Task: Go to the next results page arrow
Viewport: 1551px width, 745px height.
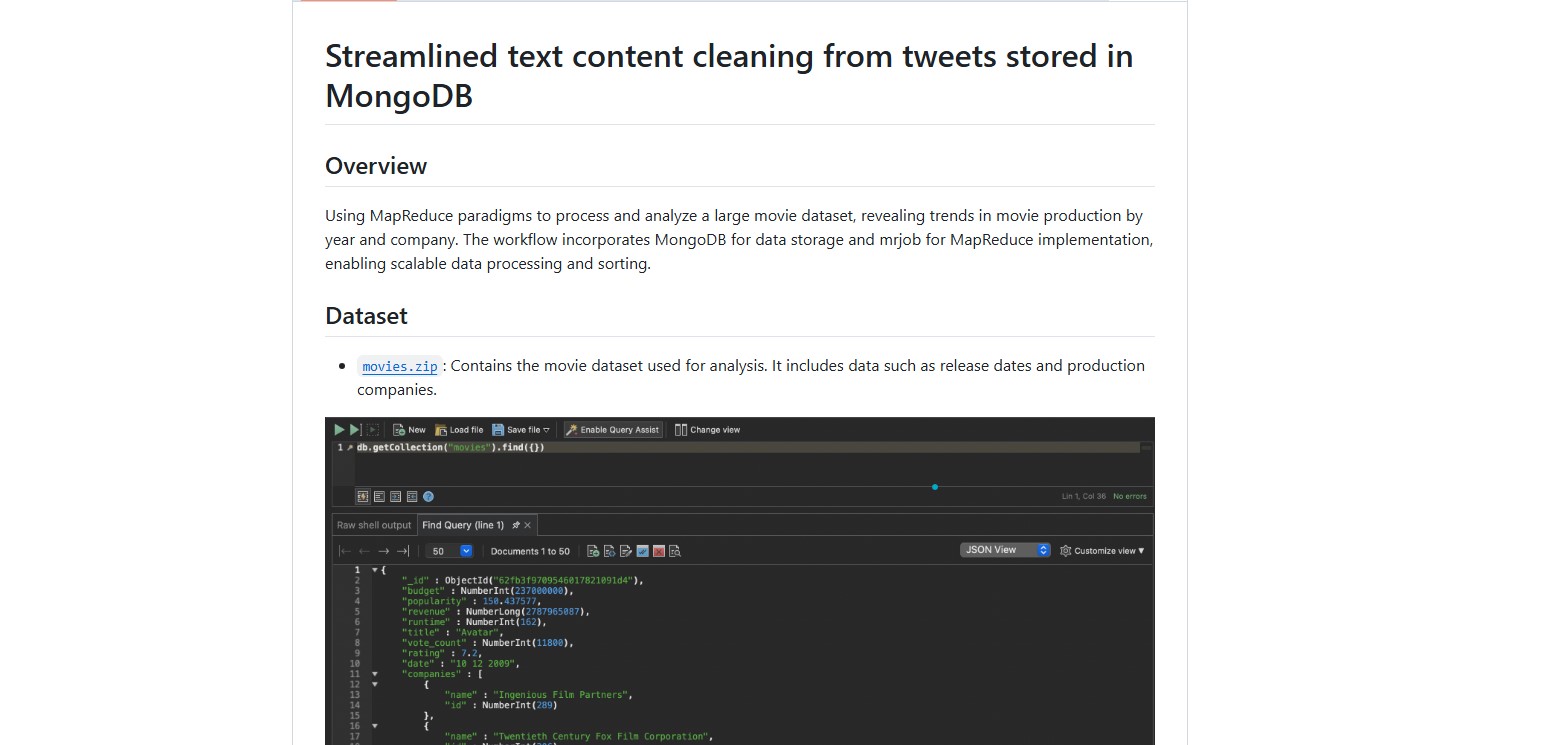Action: [383, 551]
